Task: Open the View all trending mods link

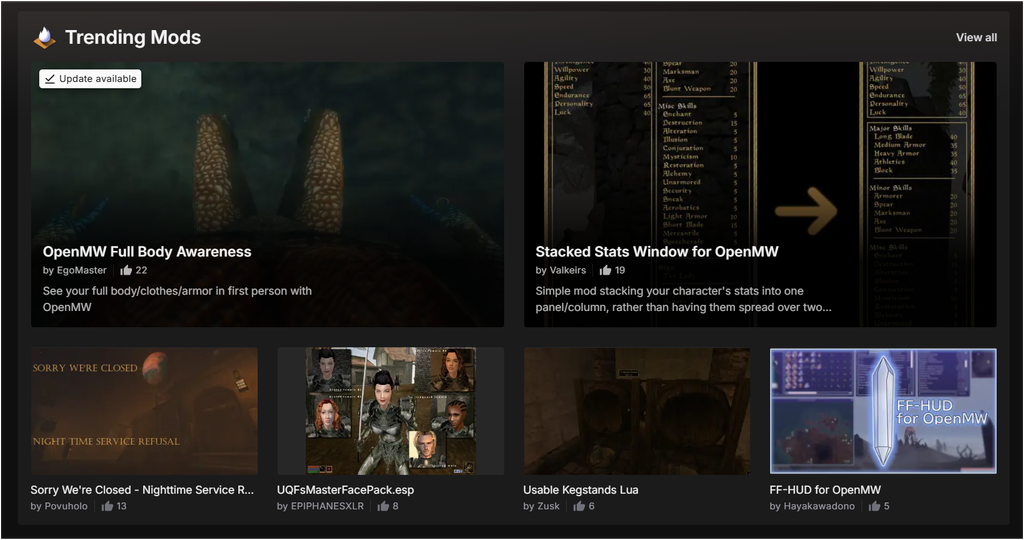Action: pyautogui.click(x=976, y=38)
